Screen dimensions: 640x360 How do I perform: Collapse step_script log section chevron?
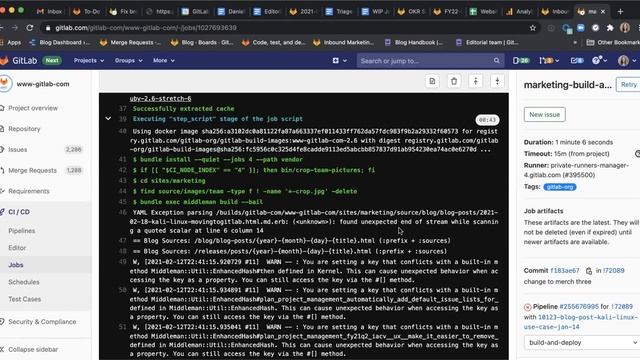coord(108,119)
